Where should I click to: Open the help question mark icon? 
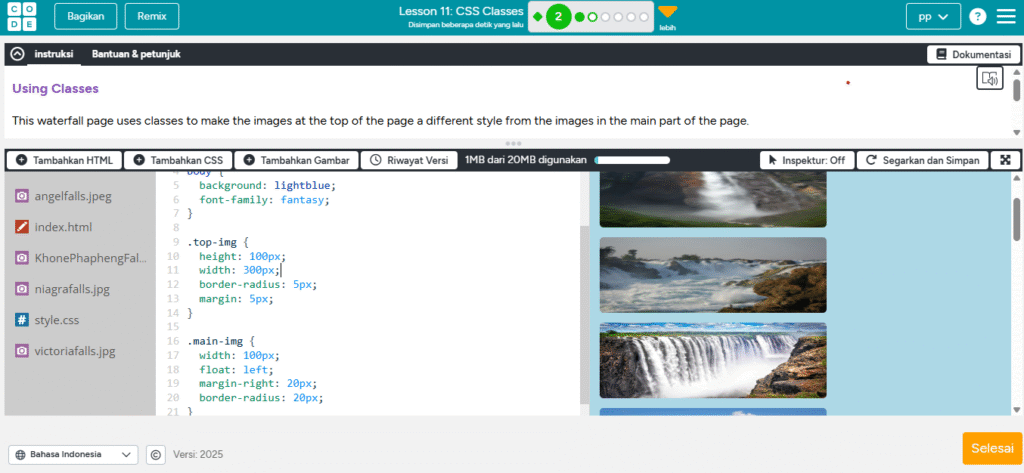[x=977, y=16]
